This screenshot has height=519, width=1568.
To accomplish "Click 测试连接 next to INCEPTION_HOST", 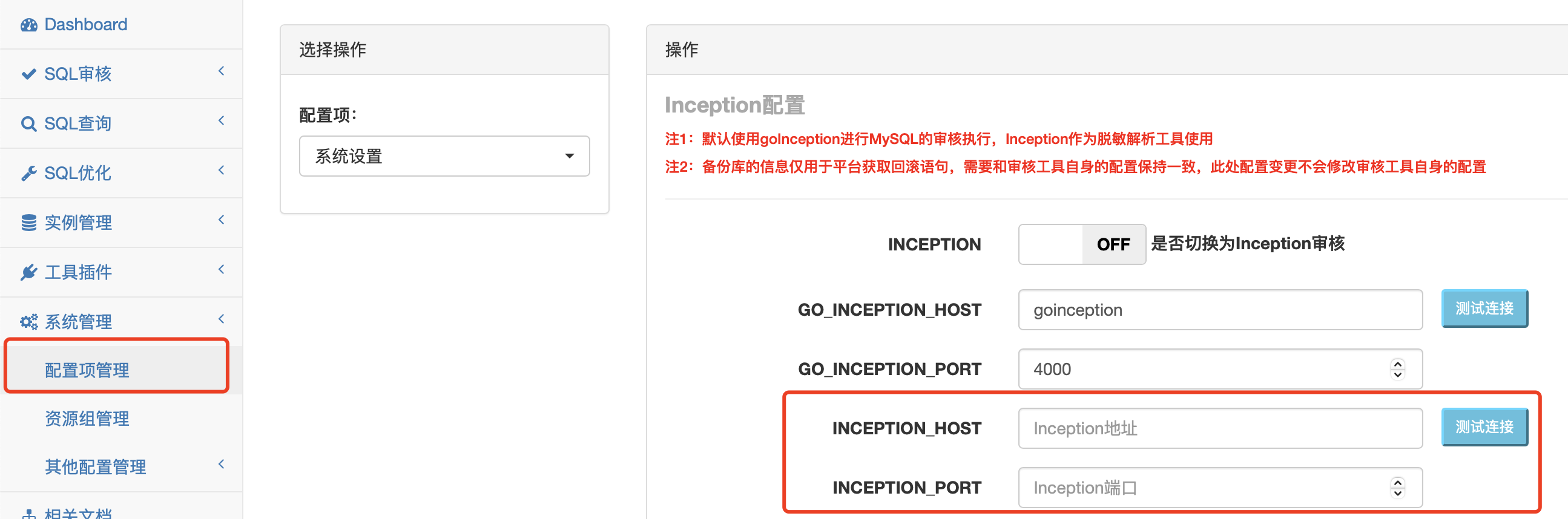I will click(1484, 427).
